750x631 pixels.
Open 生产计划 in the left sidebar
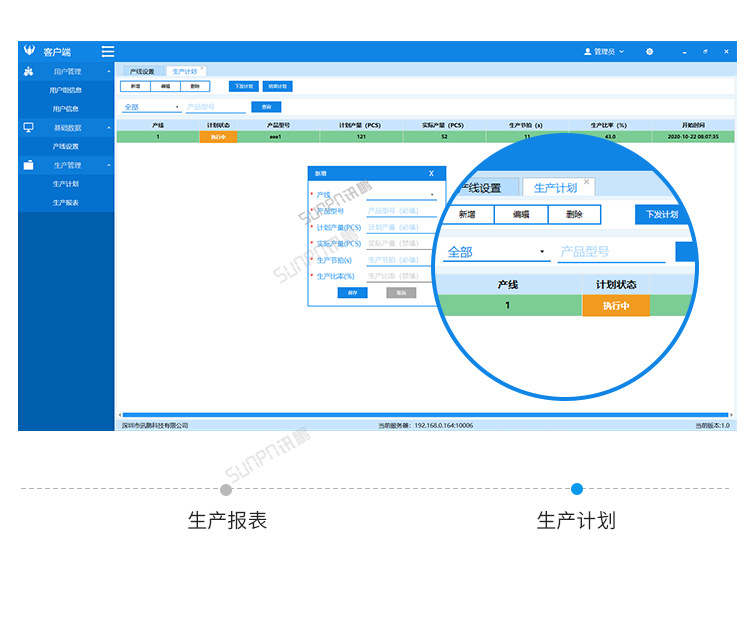66,184
